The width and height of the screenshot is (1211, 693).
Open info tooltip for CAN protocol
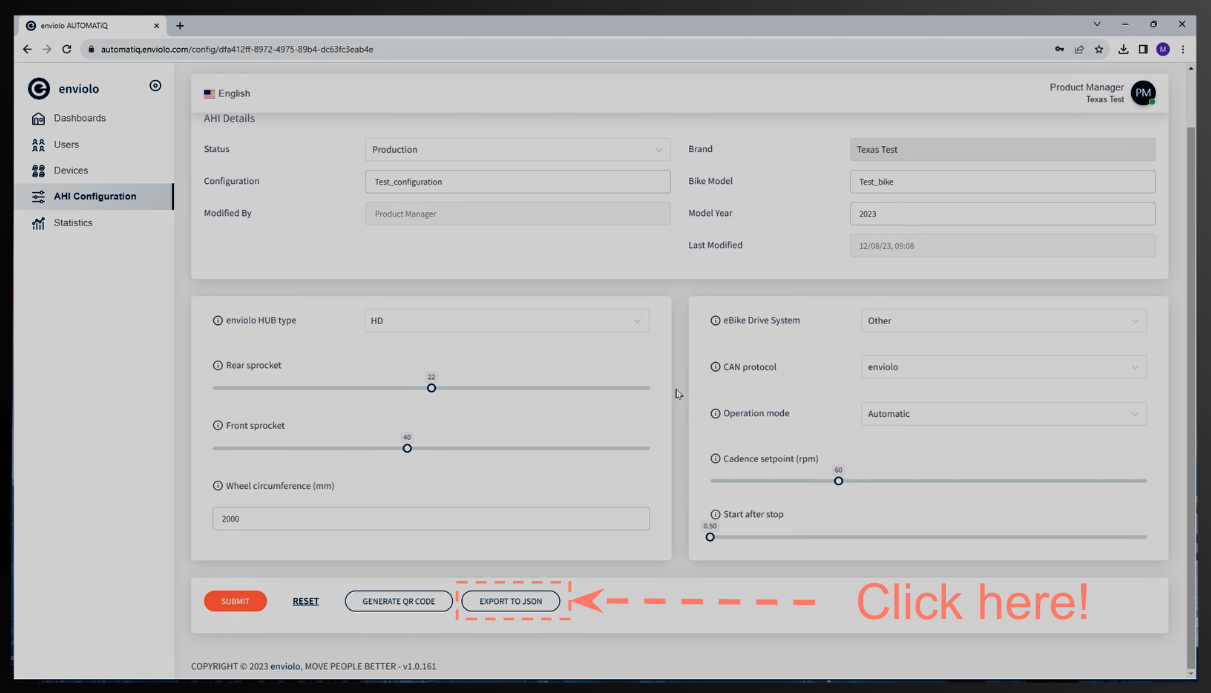[715, 367]
